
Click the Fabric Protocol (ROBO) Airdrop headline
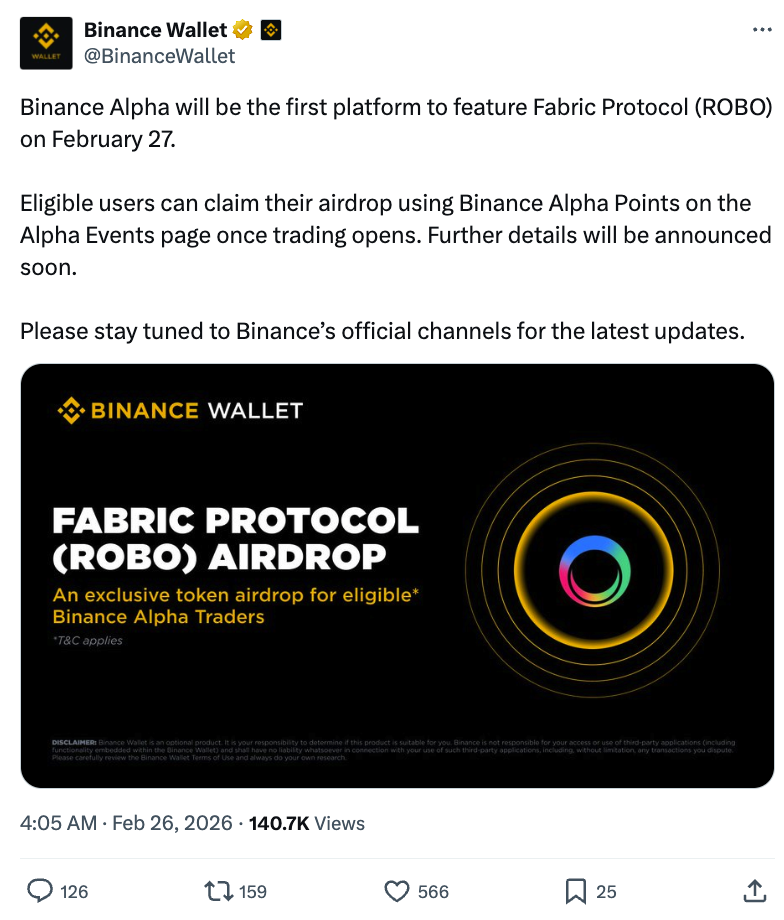(235, 538)
